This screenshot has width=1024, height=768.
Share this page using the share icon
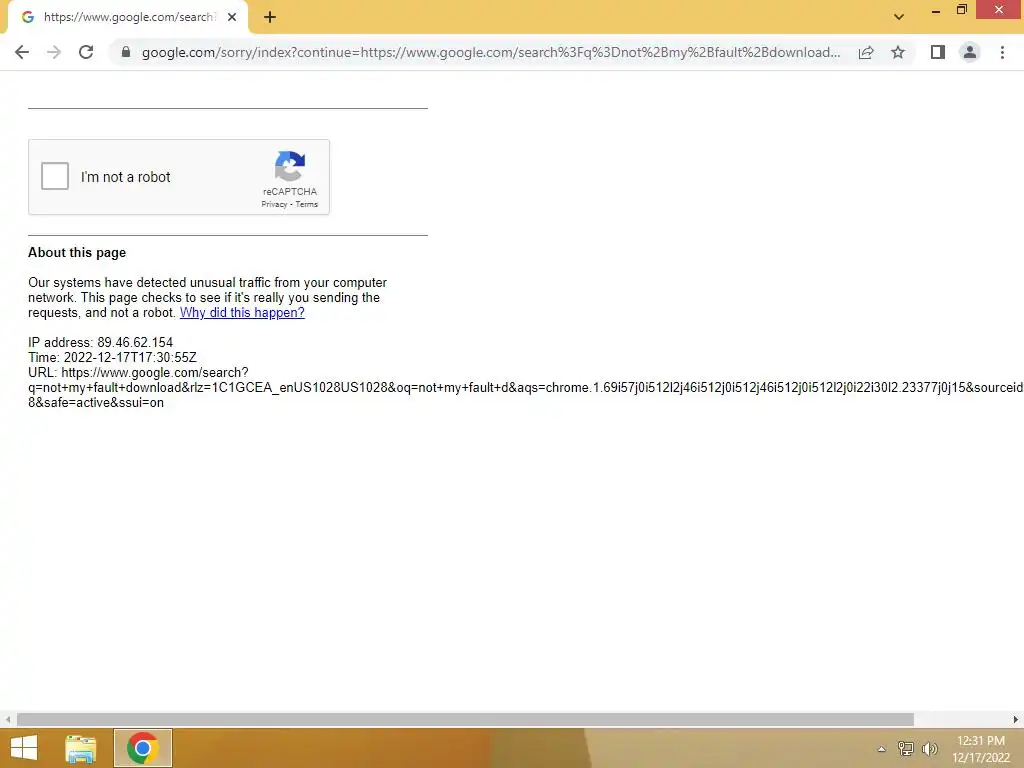tap(866, 52)
